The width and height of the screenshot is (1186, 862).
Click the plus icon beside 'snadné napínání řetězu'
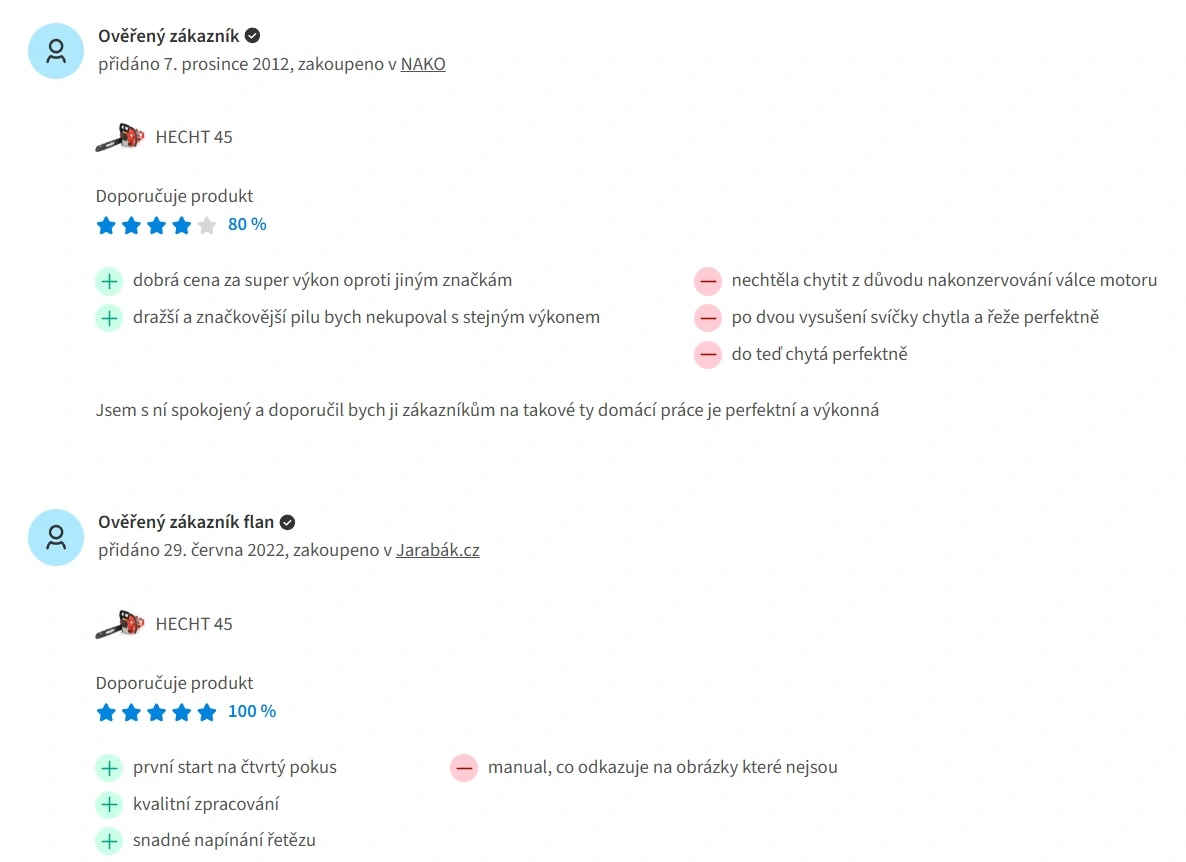tap(108, 841)
